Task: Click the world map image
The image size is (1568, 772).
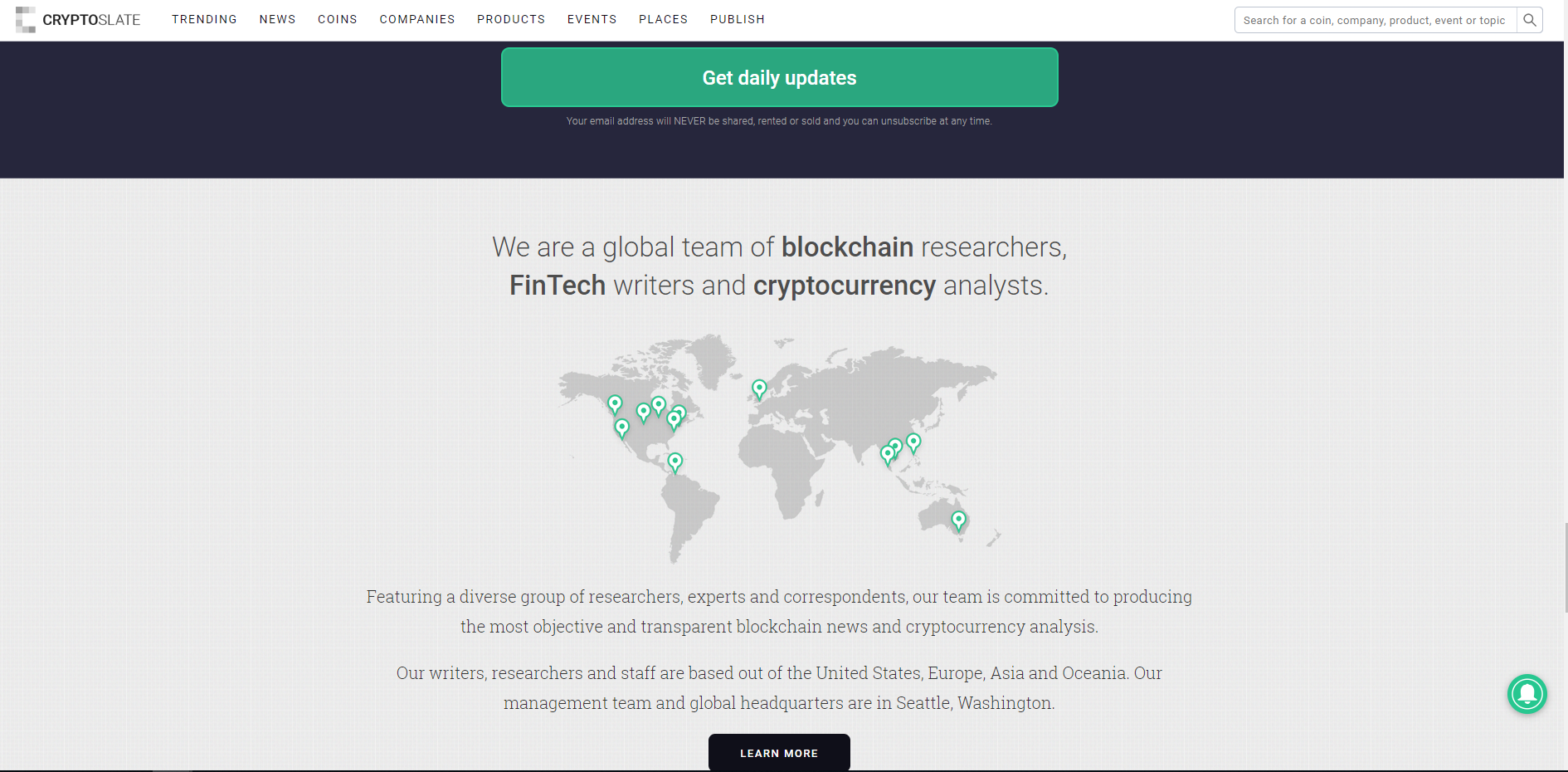Action: click(x=779, y=448)
